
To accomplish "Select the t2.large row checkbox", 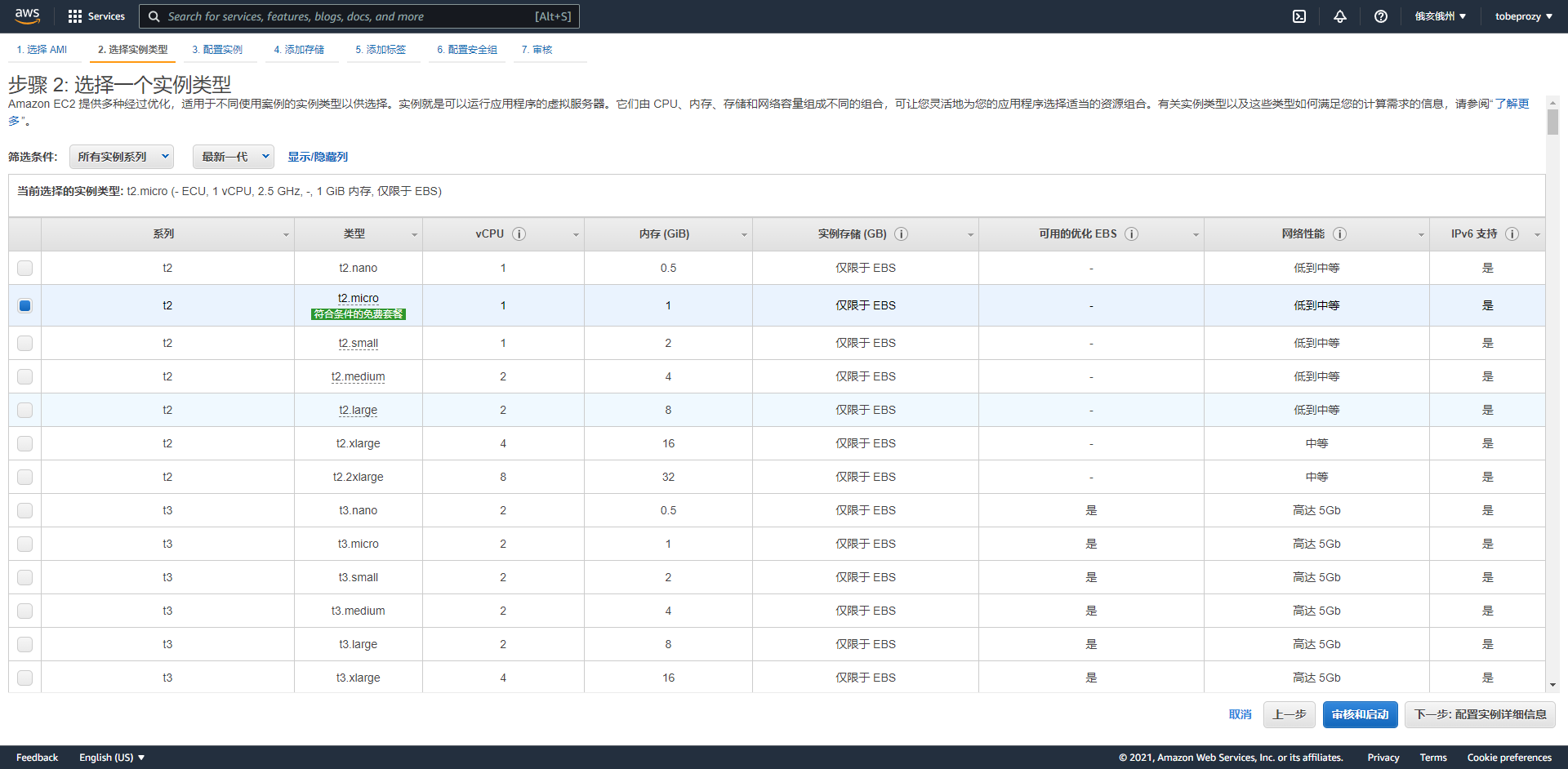I will point(25,410).
